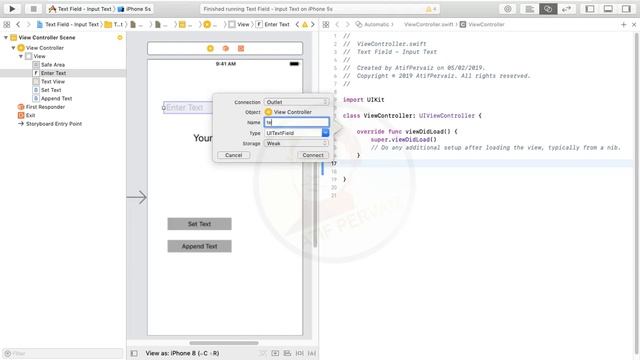
Task: Click the Set Text button on canvas
Action: point(199,224)
